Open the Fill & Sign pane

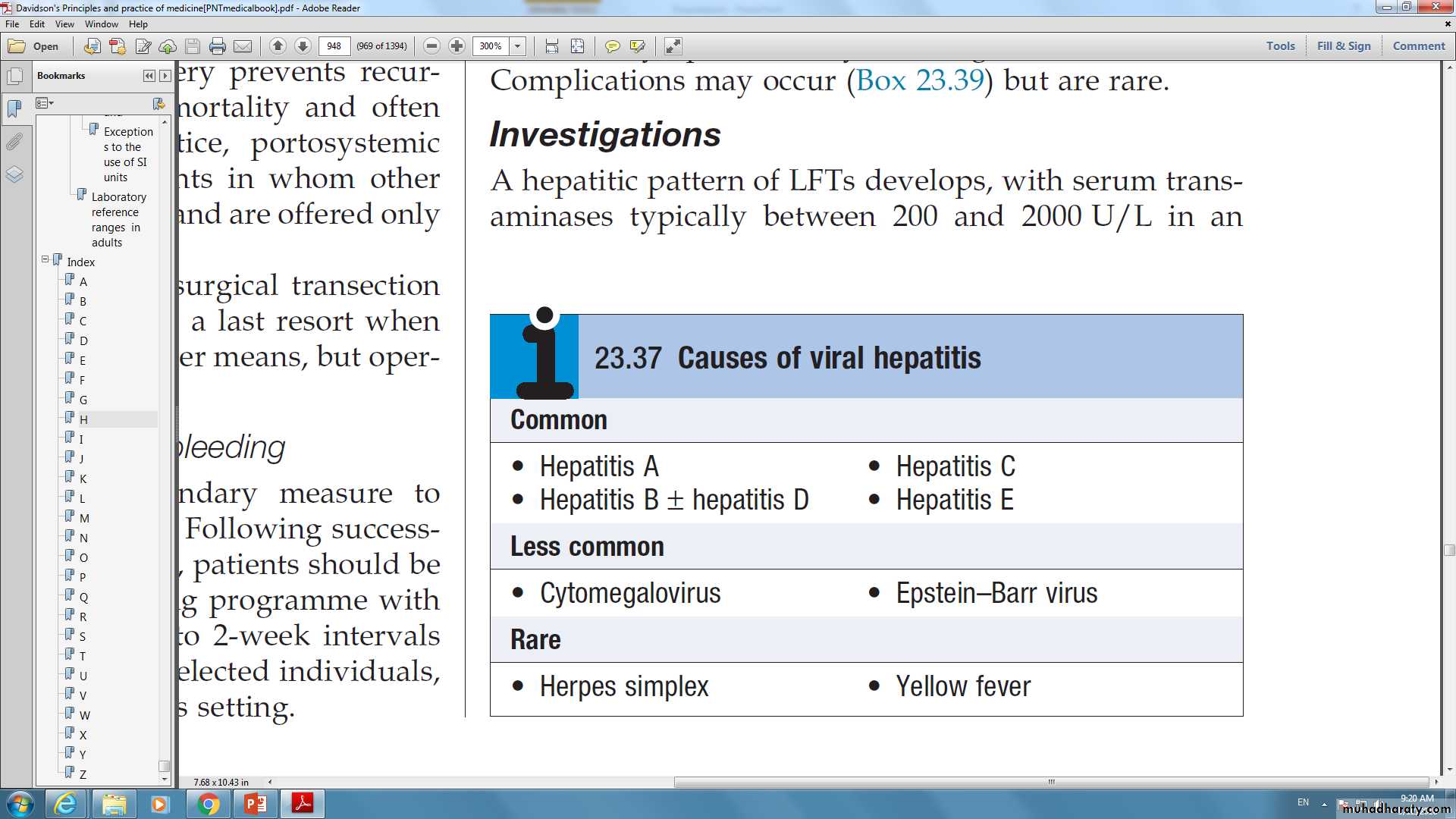1344,45
